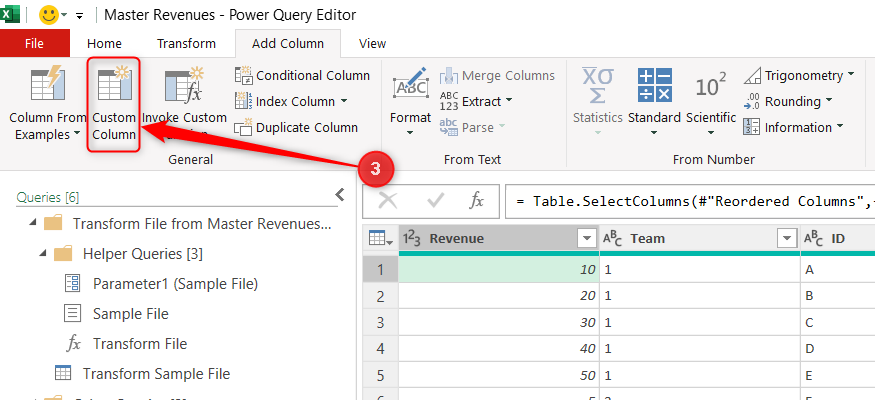Click the Revenue cell with value 50
Image resolution: width=875 pixels, height=400 pixels.
pyautogui.click(x=499, y=375)
